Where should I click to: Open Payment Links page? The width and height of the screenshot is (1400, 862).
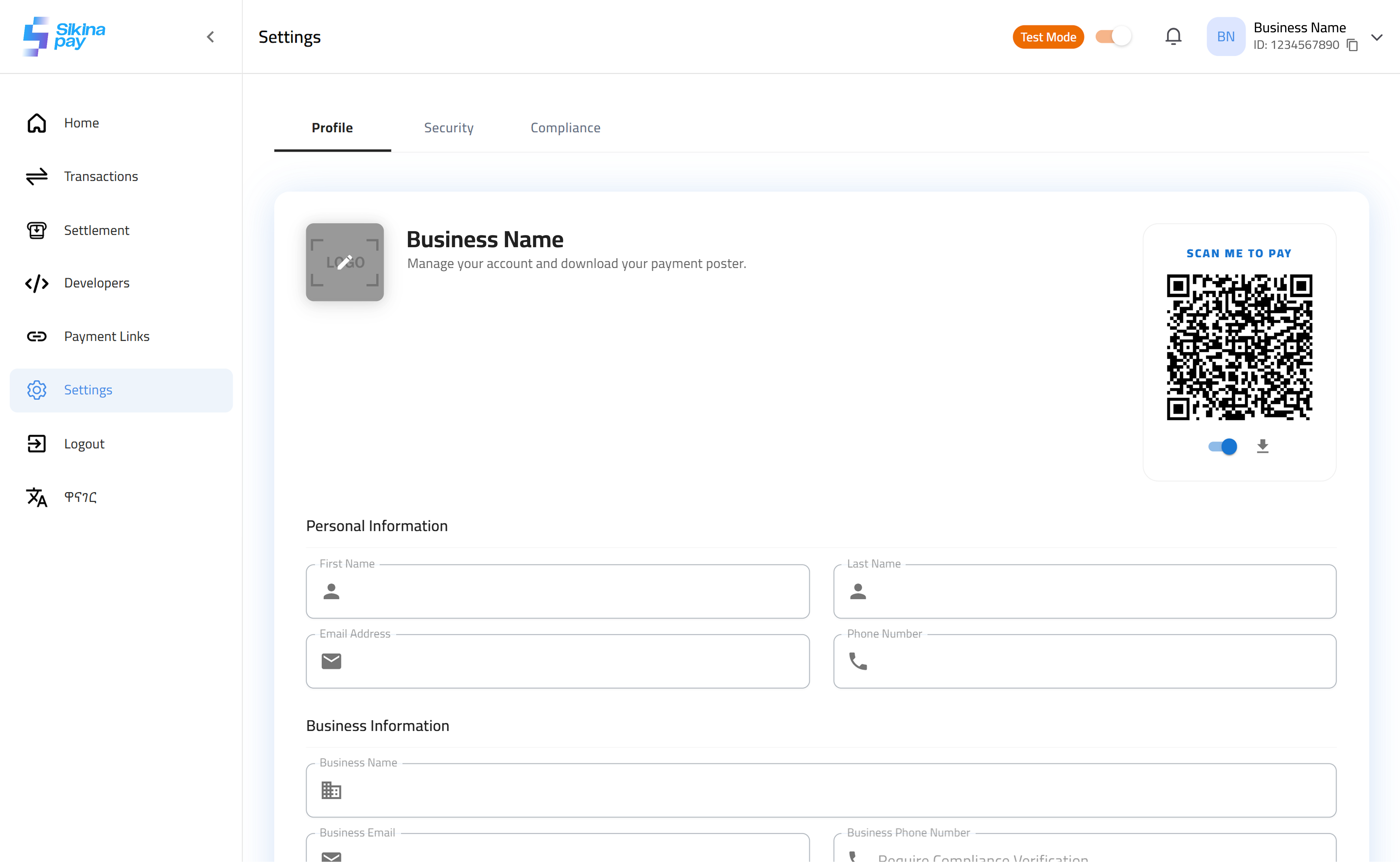107,336
